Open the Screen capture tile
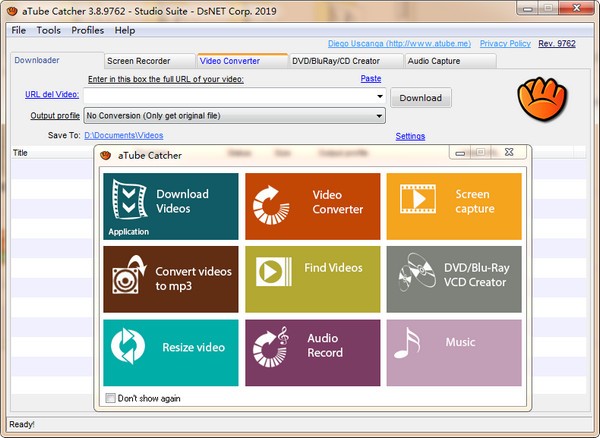The image size is (600, 438). click(454, 206)
